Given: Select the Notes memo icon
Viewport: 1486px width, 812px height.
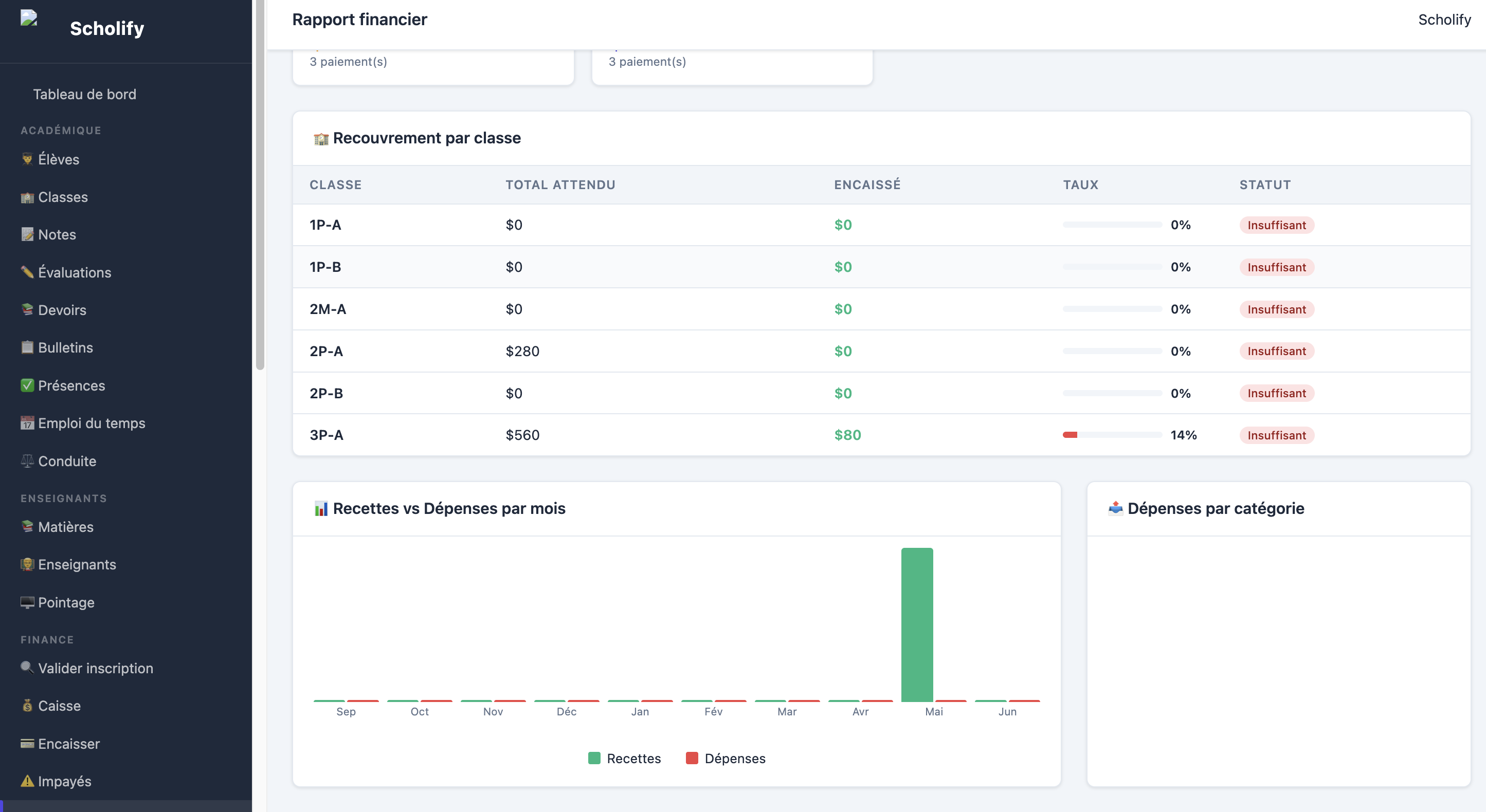Looking at the screenshot, I should (27, 235).
